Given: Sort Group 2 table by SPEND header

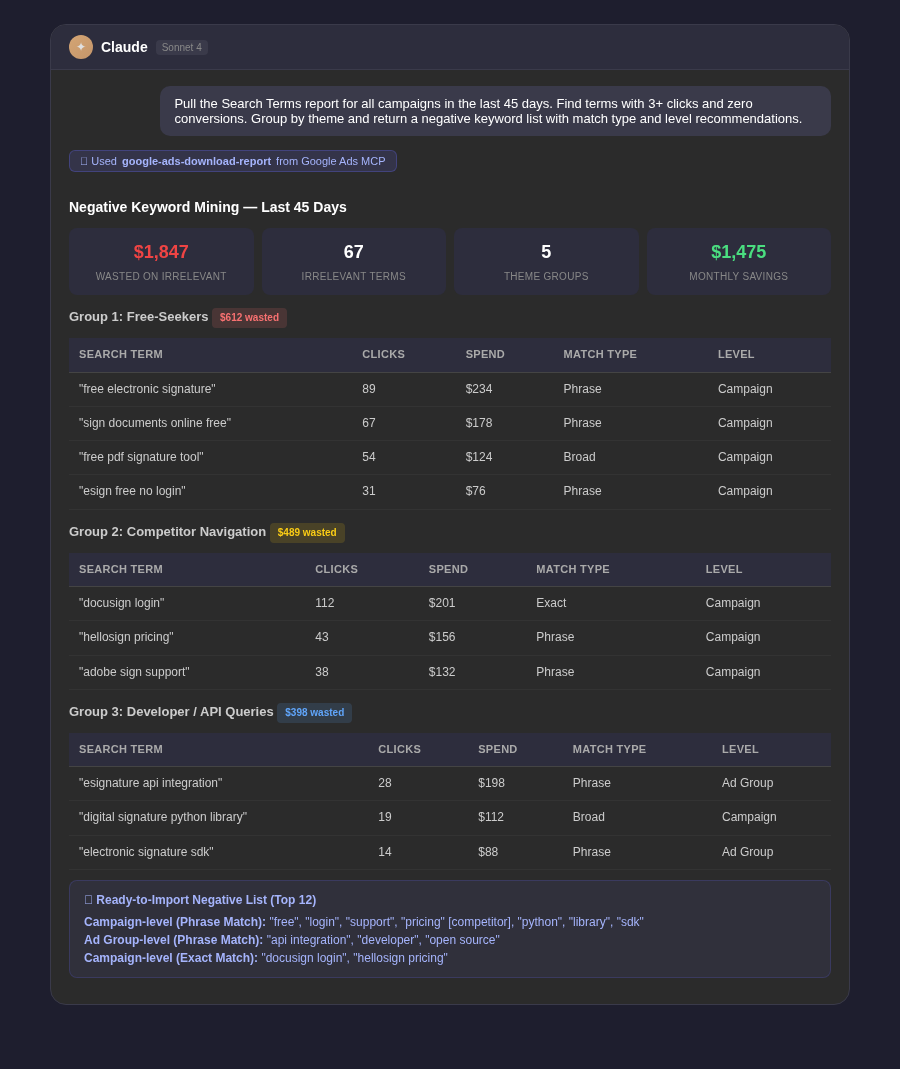Looking at the screenshot, I should click(x=448, y=569).
